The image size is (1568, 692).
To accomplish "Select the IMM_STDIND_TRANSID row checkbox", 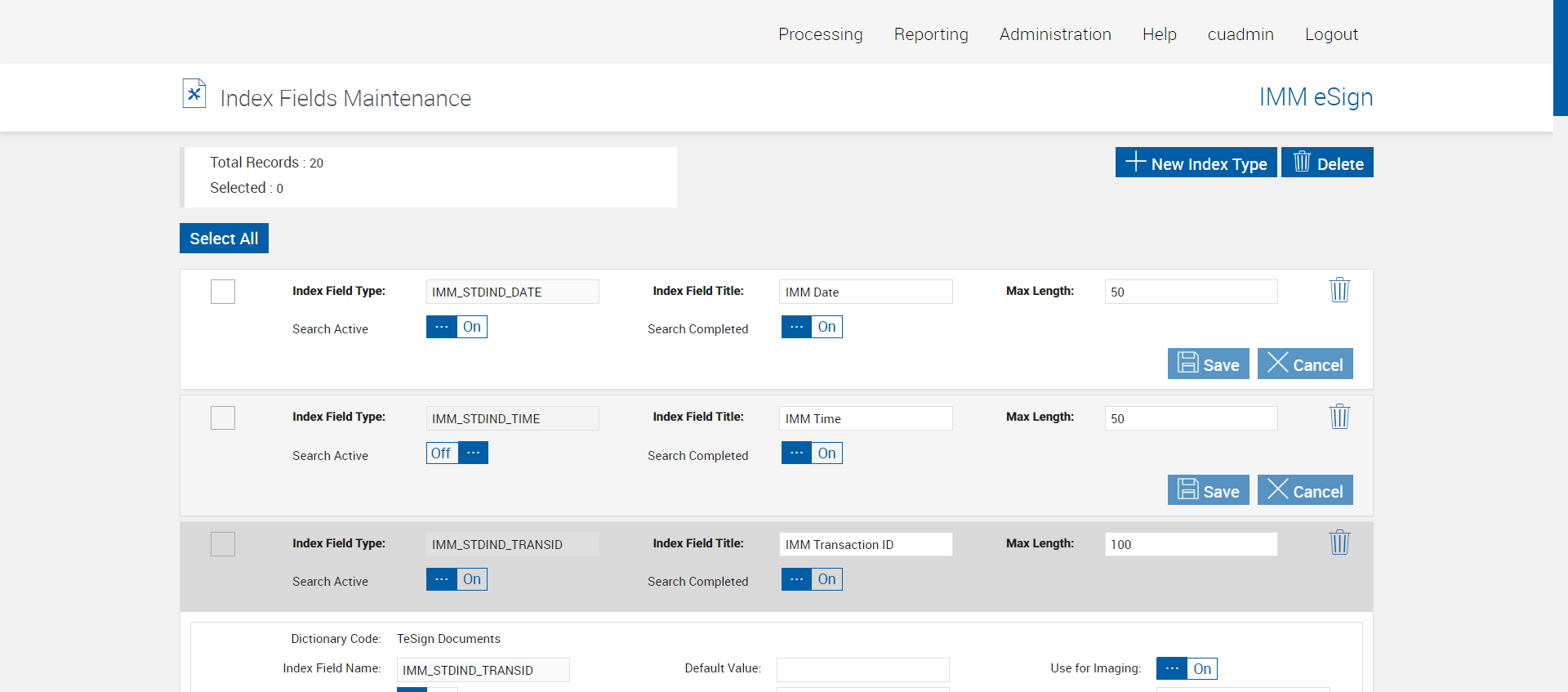I will 223,544.
